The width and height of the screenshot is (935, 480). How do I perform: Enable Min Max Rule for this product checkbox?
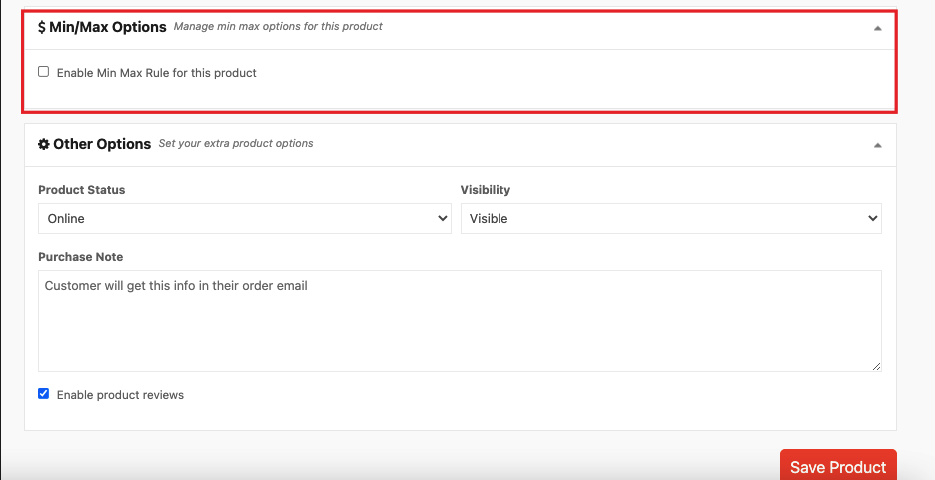coord(44,72)
